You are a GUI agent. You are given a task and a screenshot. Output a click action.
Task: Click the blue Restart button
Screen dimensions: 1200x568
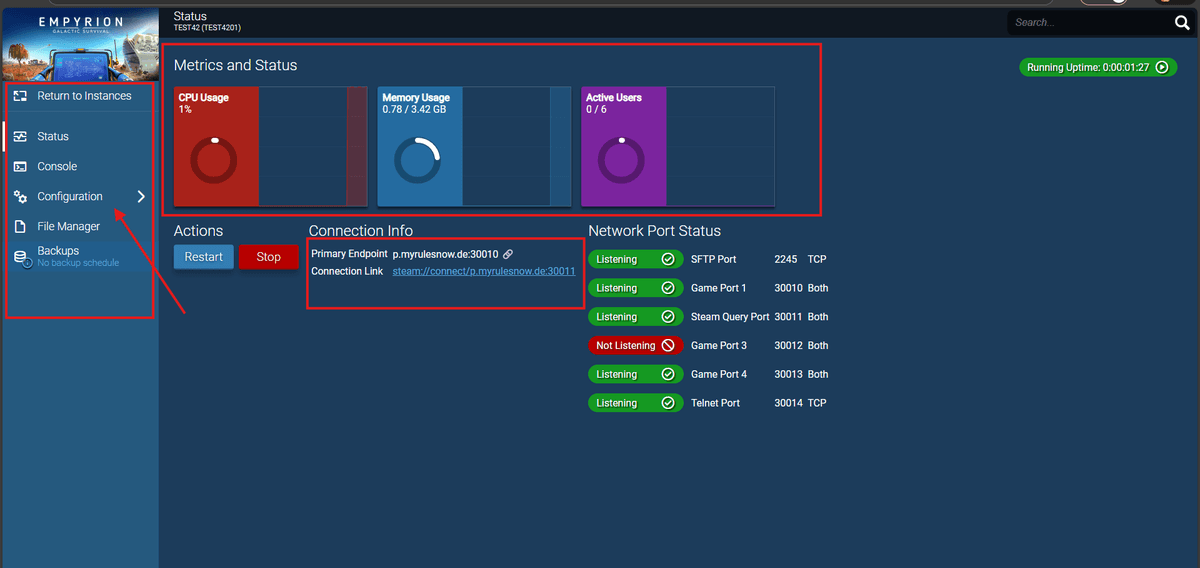[204, 257]
